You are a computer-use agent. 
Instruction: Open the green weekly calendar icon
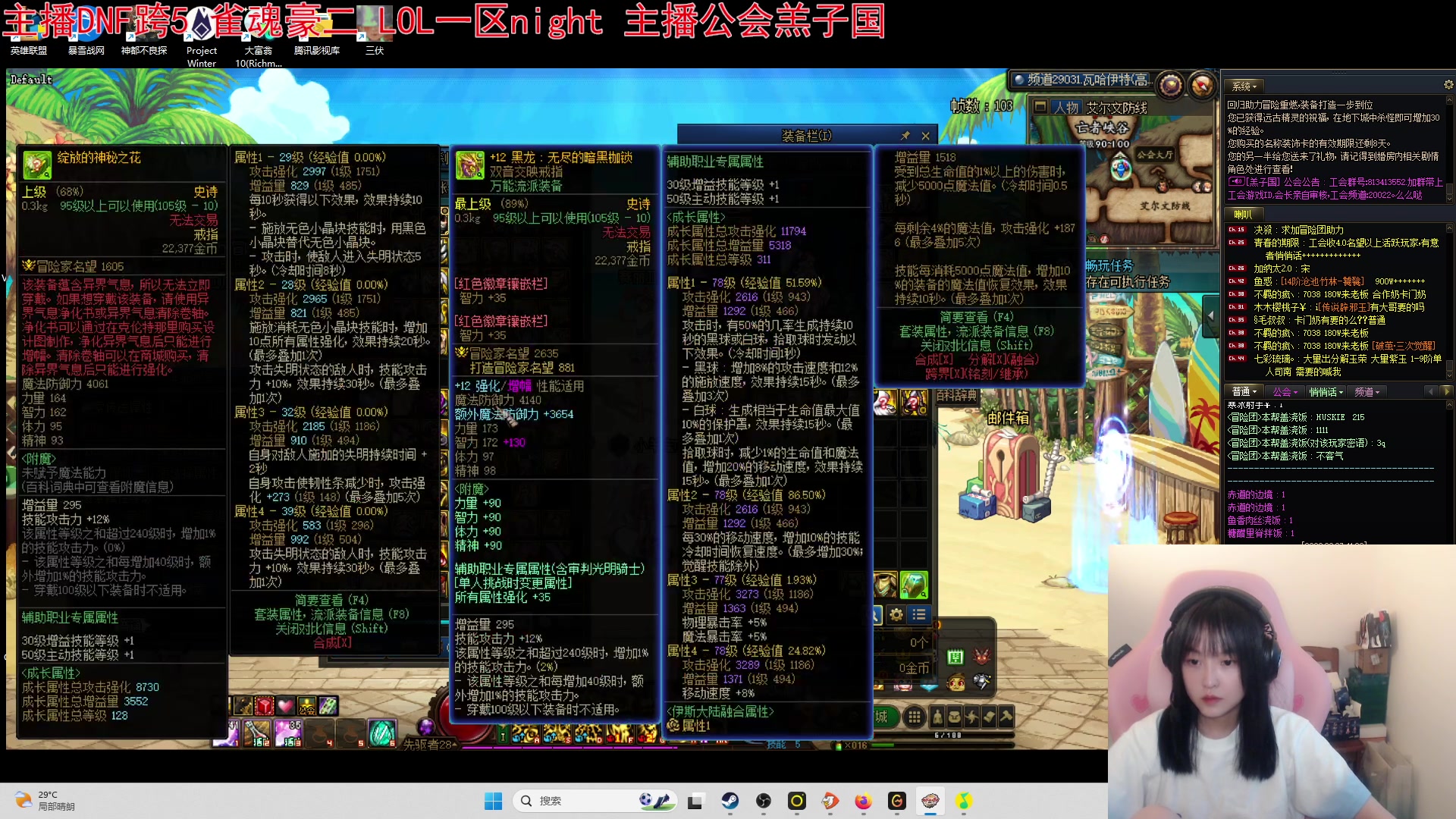click(x=955, y=657)
